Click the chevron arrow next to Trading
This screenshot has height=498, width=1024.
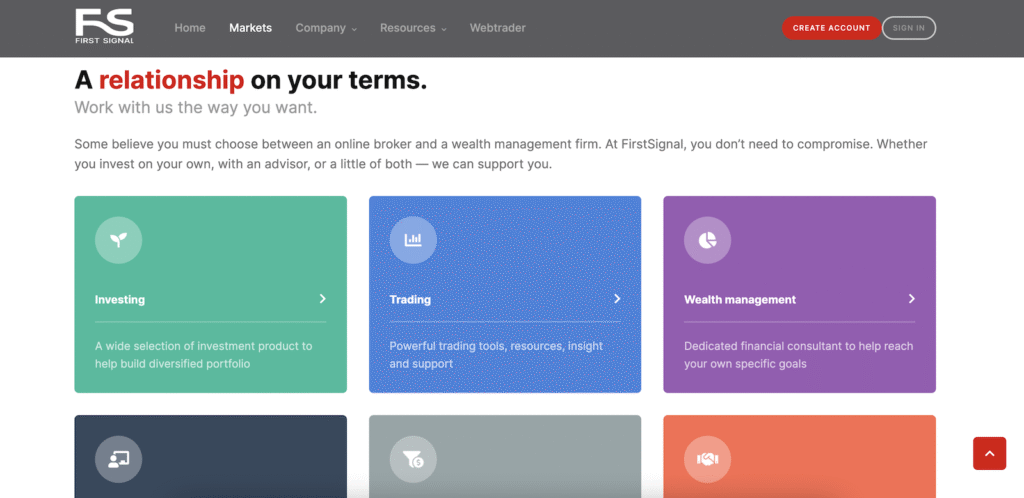tap(616, 299)
